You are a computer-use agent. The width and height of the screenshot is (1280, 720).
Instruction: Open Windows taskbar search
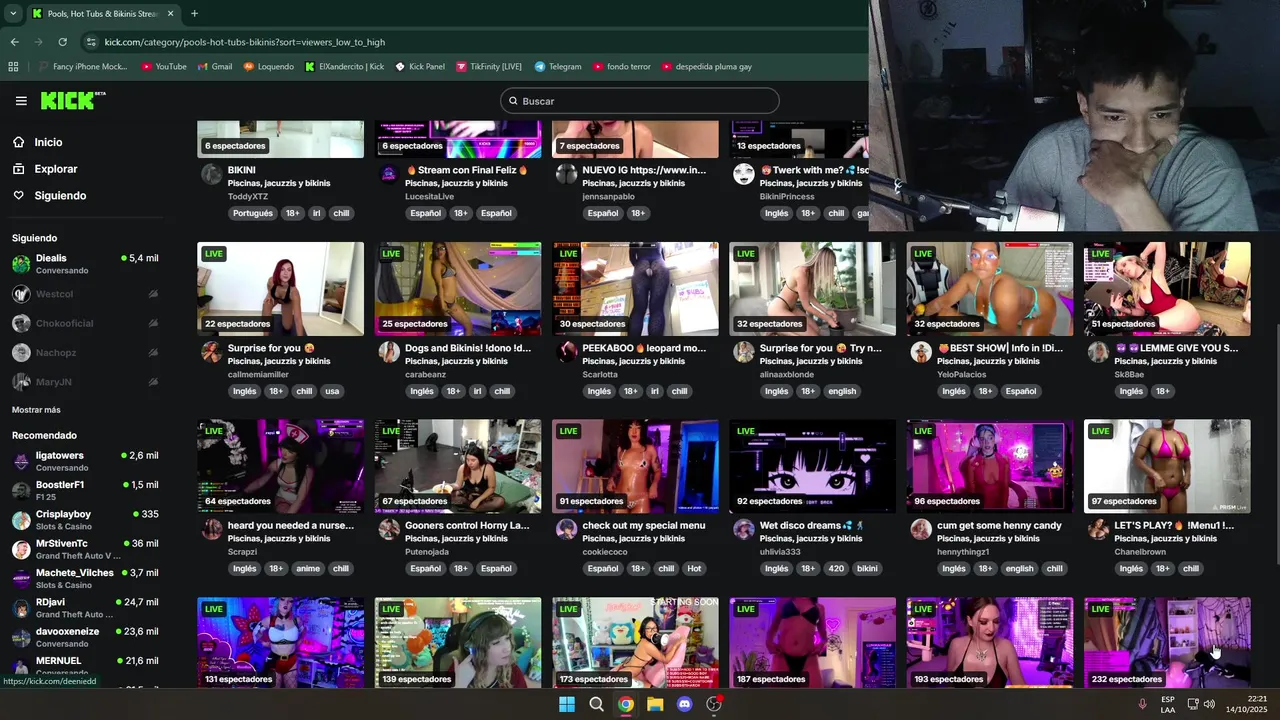[596, 704]
